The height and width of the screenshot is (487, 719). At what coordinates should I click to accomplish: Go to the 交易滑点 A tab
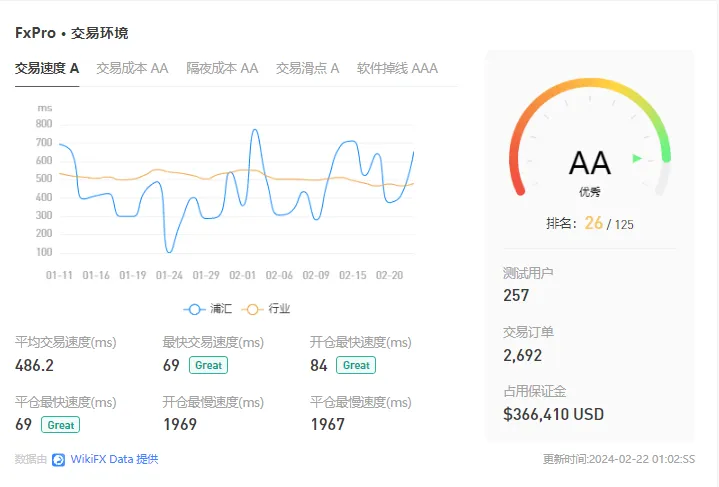[x=307, y=68]
